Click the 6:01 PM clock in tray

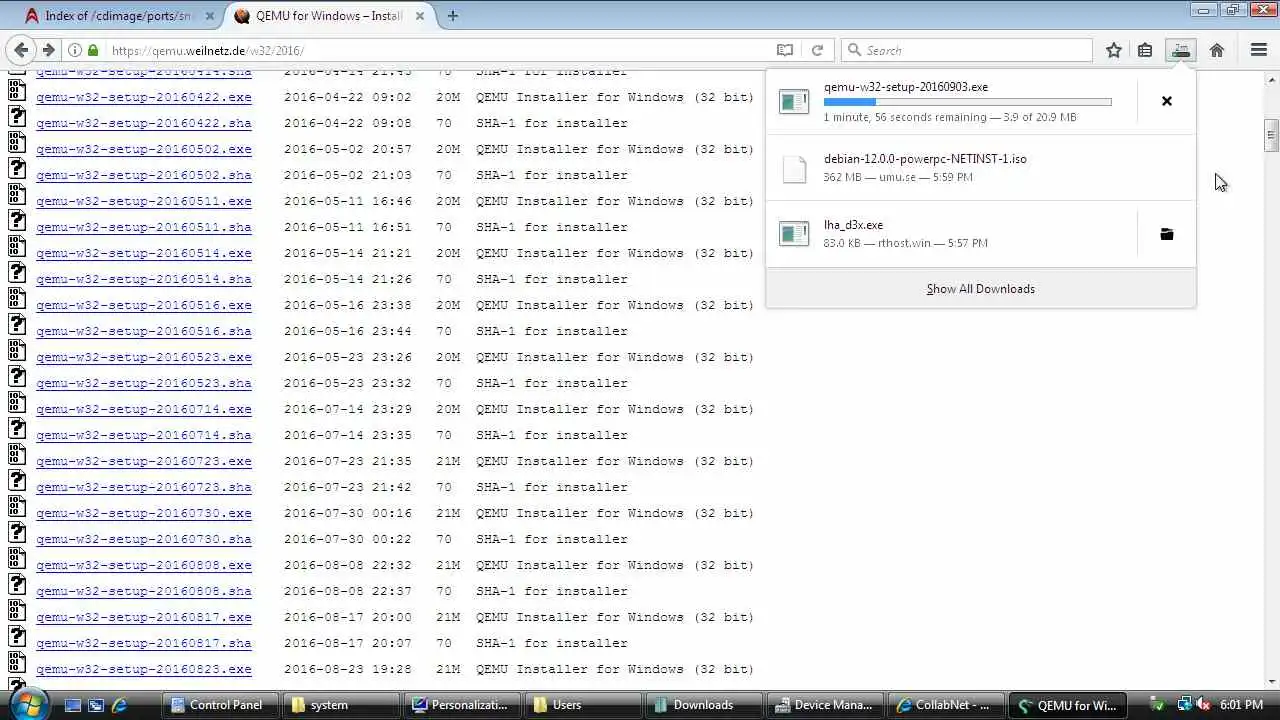[1241, 705]
